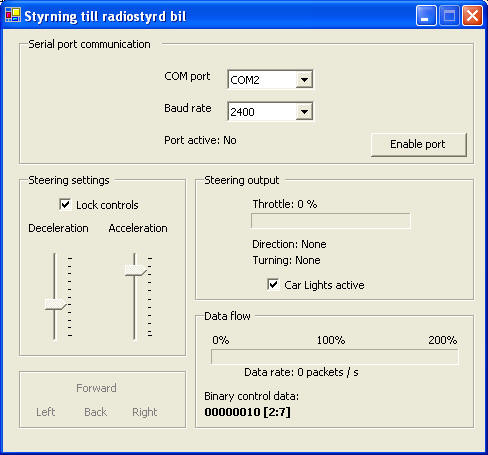
Task: Click the Data flow rate progress bar
Action: (335, 357)
